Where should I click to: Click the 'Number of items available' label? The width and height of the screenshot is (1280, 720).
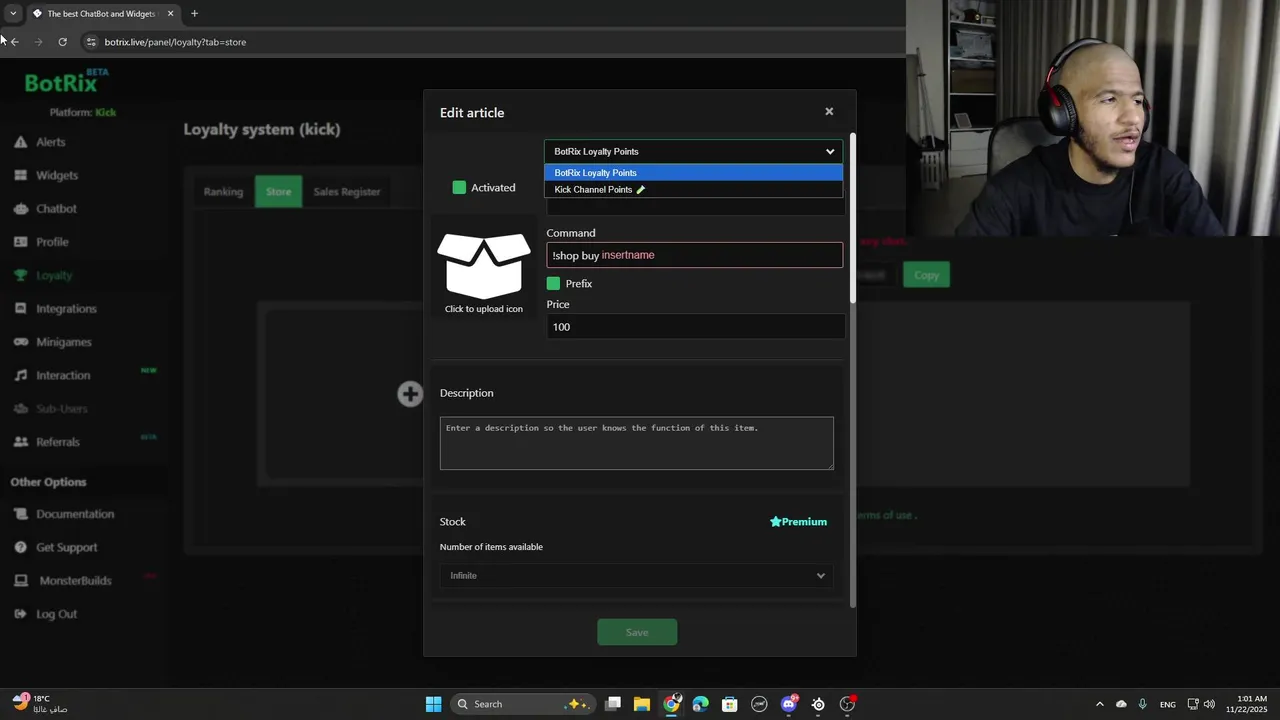tap(491, 547)
